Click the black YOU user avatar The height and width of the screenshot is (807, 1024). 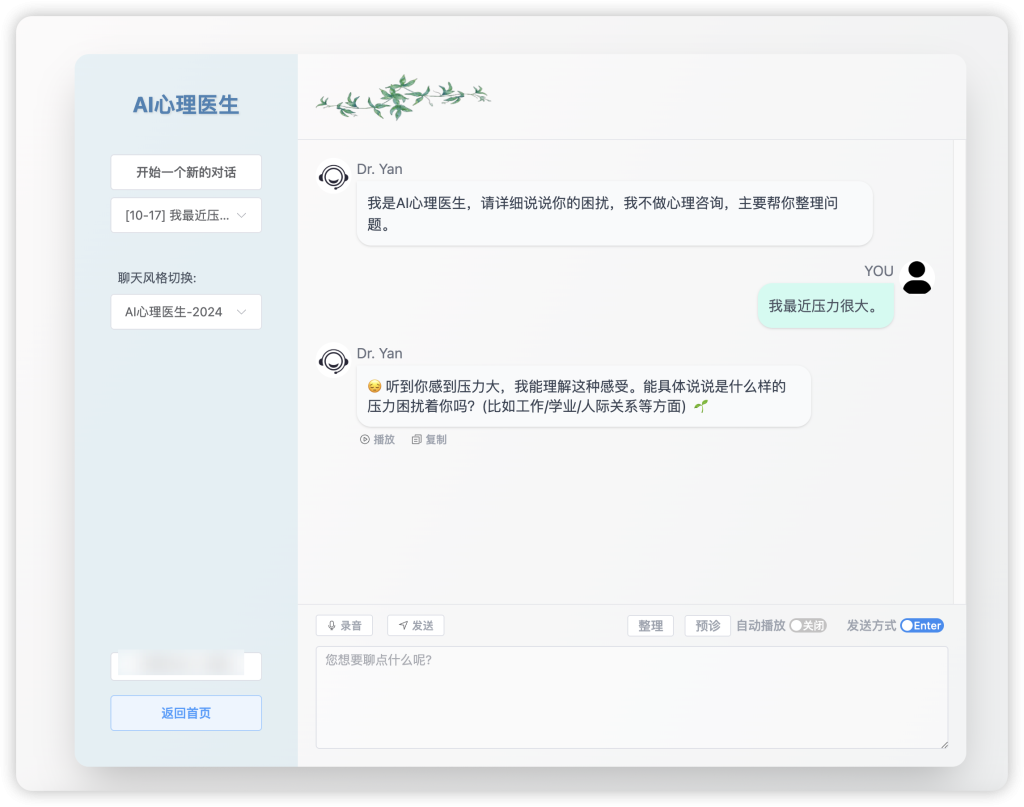(x=916, y=277)
